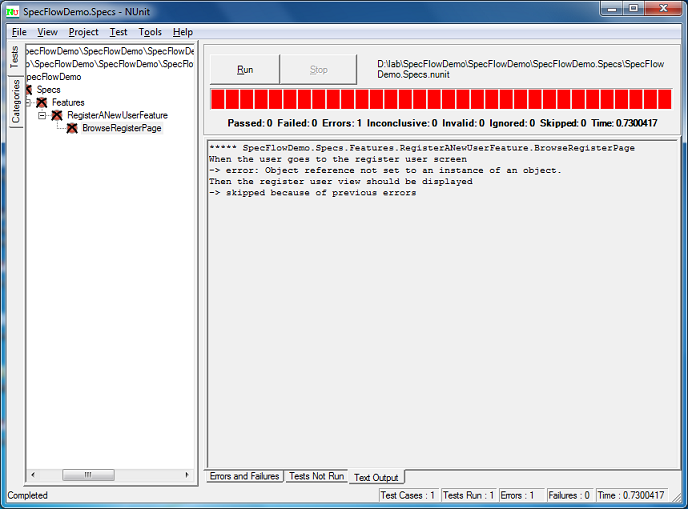Click the 'Failures : 0' status bar entry
Screen dimensions: 688x509
click(569, 495)
